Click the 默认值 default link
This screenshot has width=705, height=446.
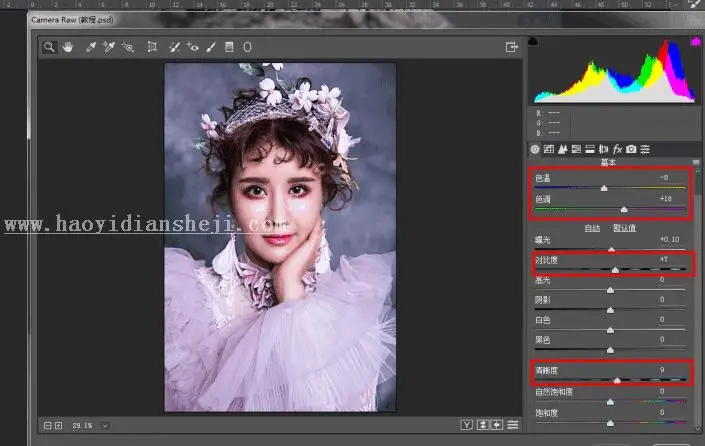click(x=625, y=228)
